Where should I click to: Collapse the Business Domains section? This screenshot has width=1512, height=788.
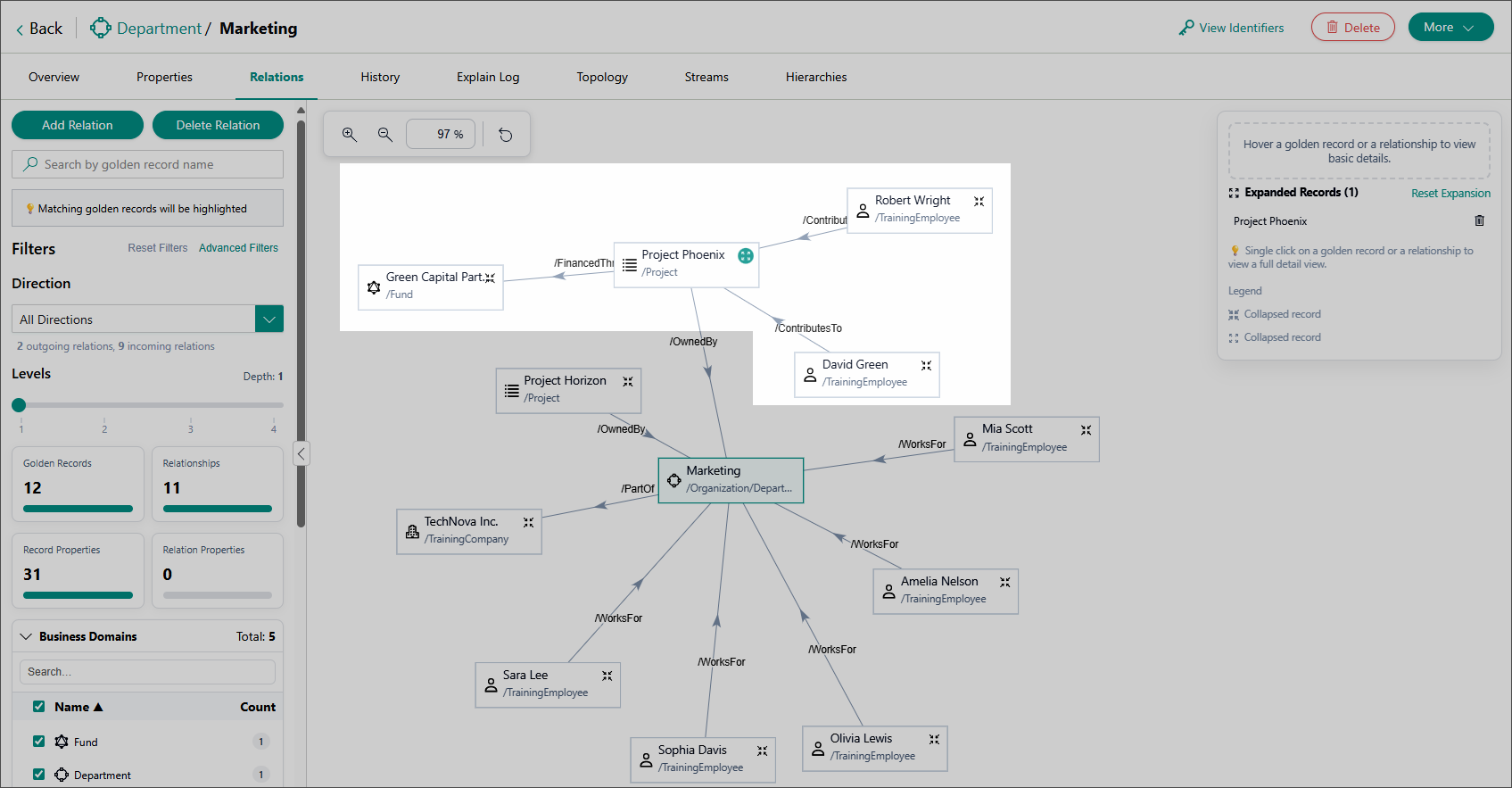pos(26,636)
